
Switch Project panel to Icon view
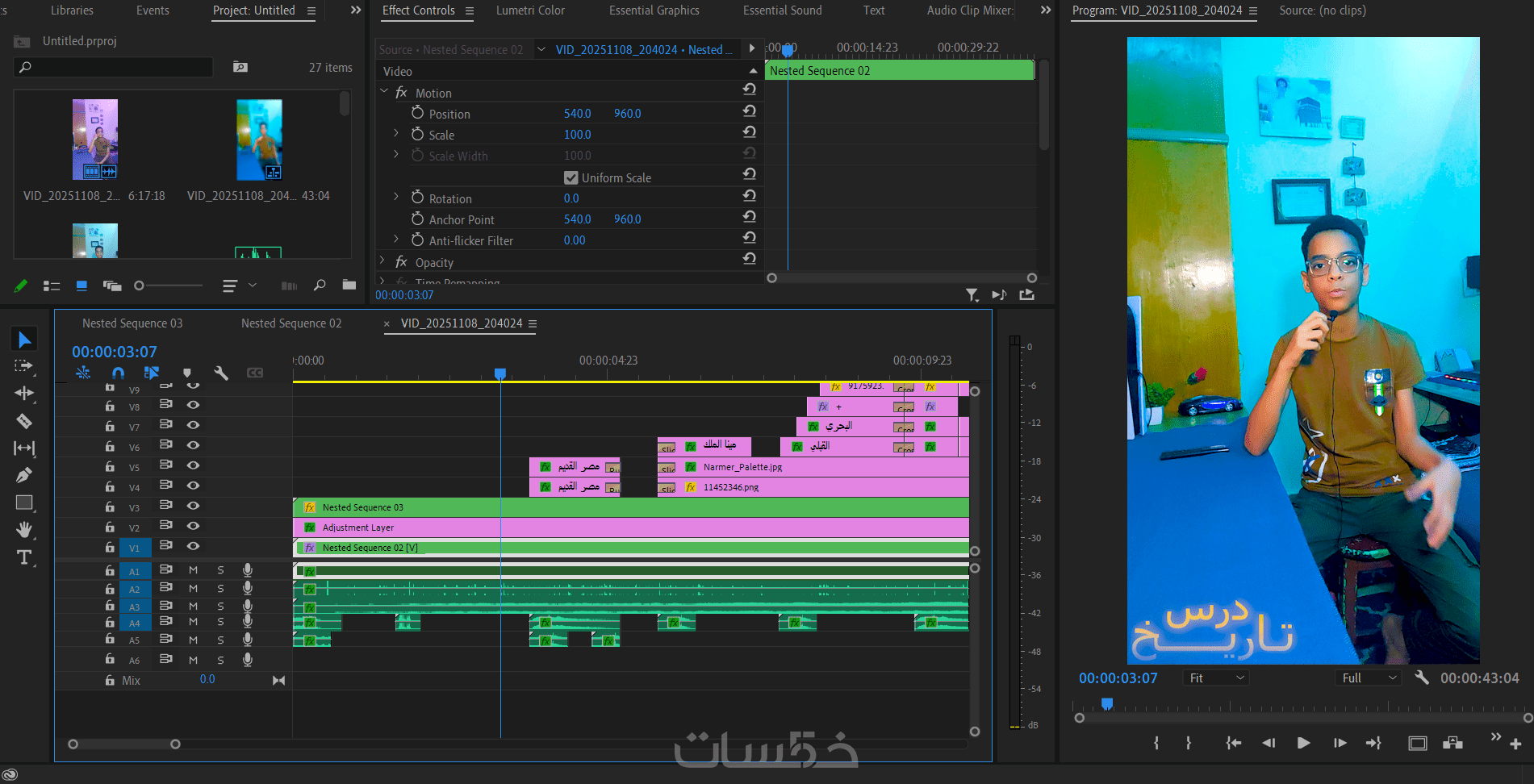coord(82,286)
